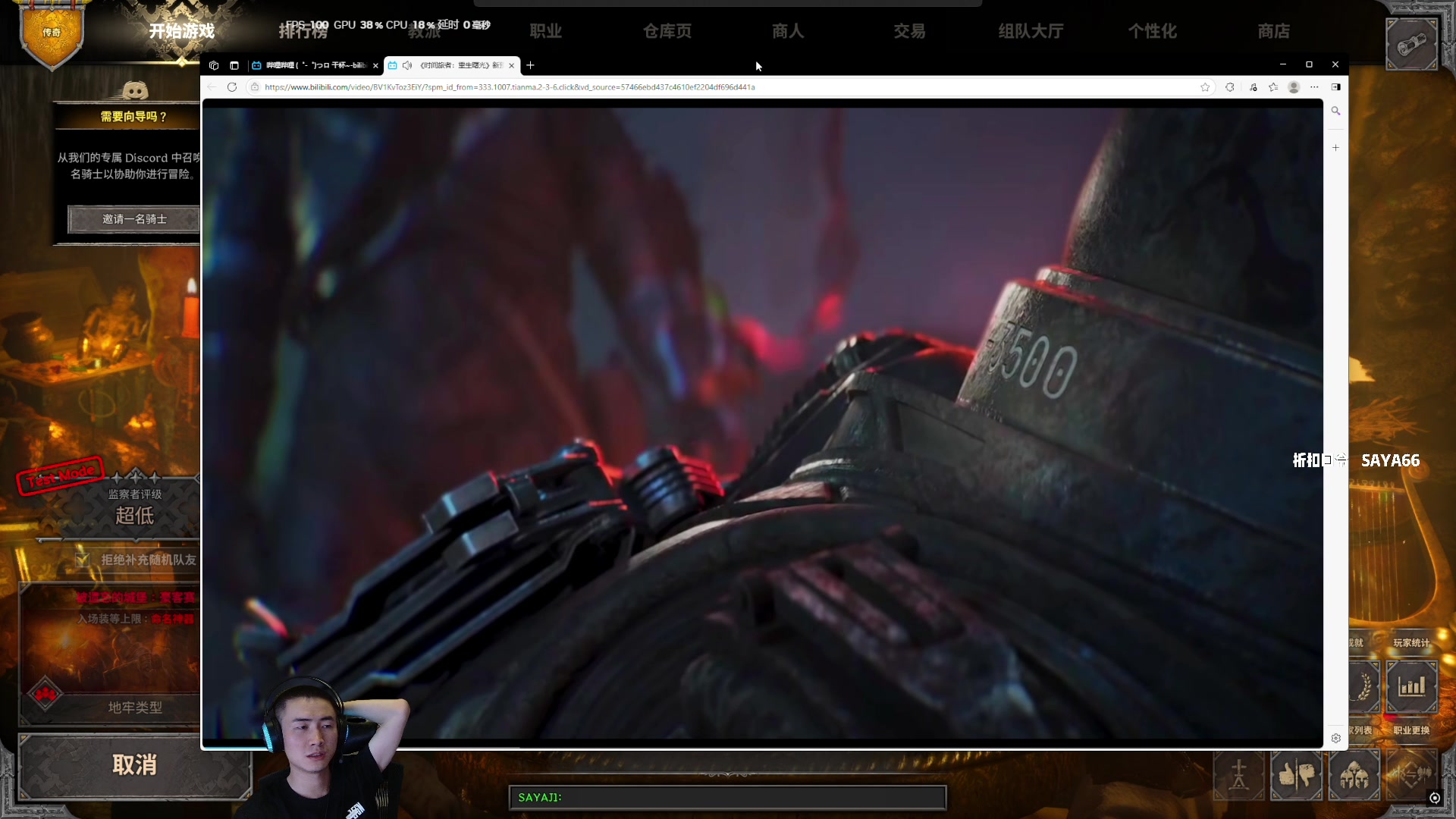Click the 邀请一名骑士 button
This screenshot has height=819, width=1456.
134,219
